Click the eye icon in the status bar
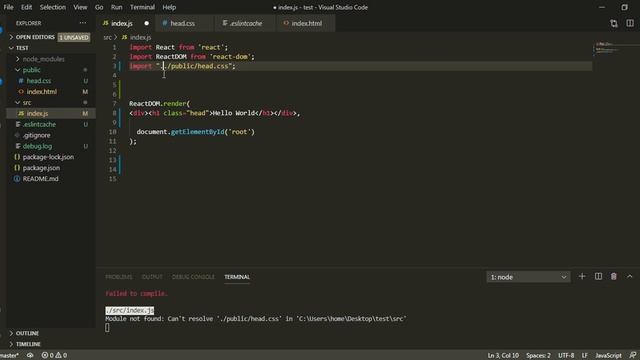The width and height of the screenshot is (640, 360). (30, 356)
